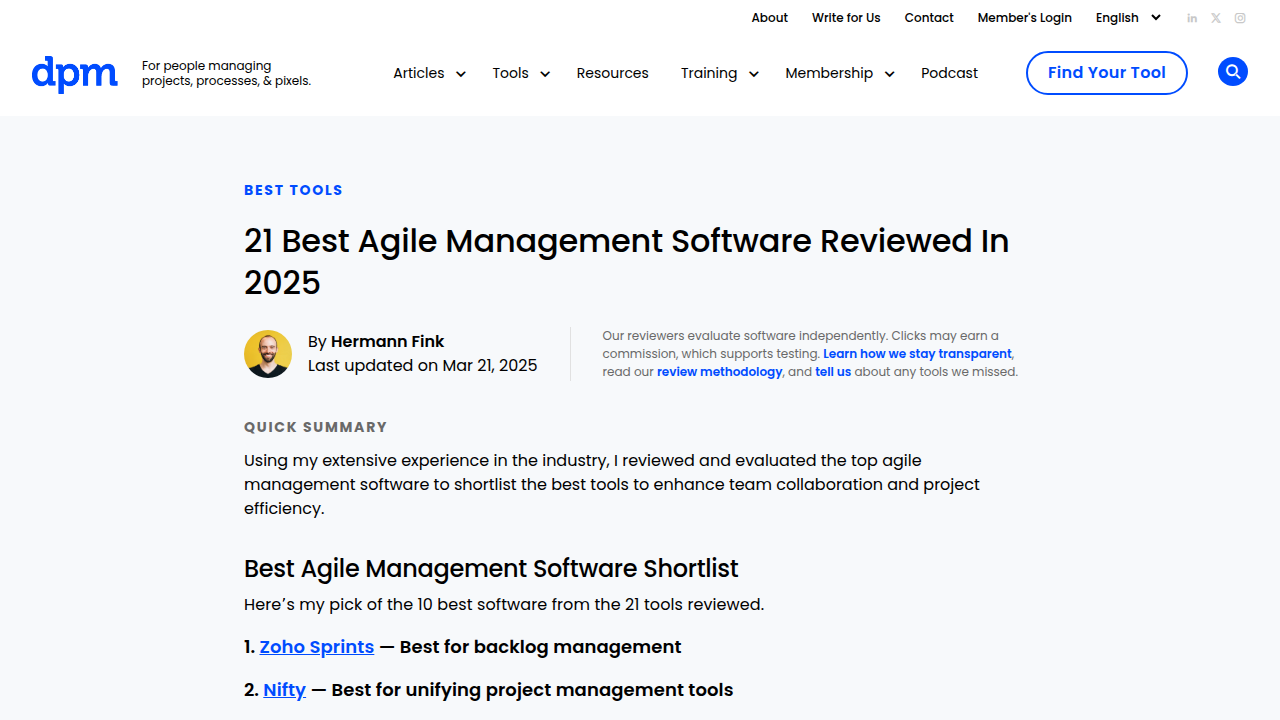Click the site tagline next to logo

click(x=226, y=73)
